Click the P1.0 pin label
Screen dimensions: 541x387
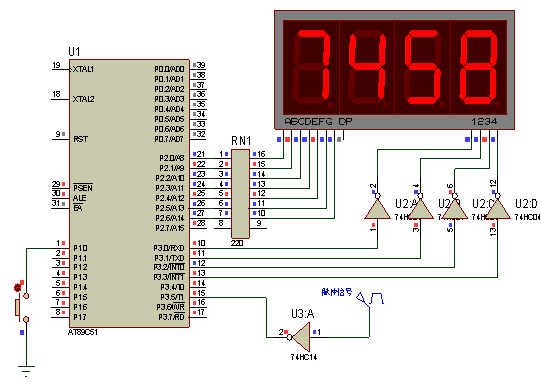[x=80, y=248]
